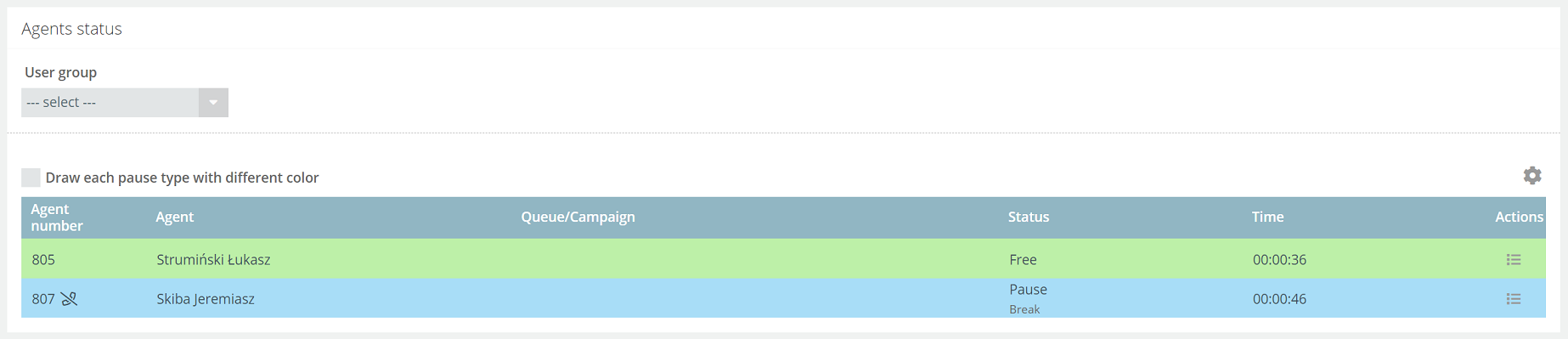This screenshot has height=339, width=1568.
Task: Select agent Strumiński Łukasz name
Action: tap(213, 259)
